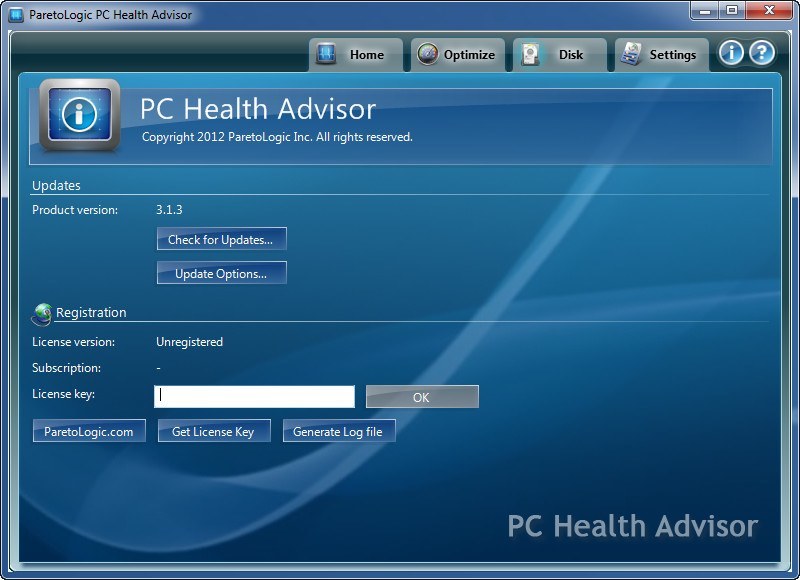Image resolution: width=800 pixels, height=580 pixels.
Task: Click the hard drive icon on Disk tab
Action: pos(530,54)
